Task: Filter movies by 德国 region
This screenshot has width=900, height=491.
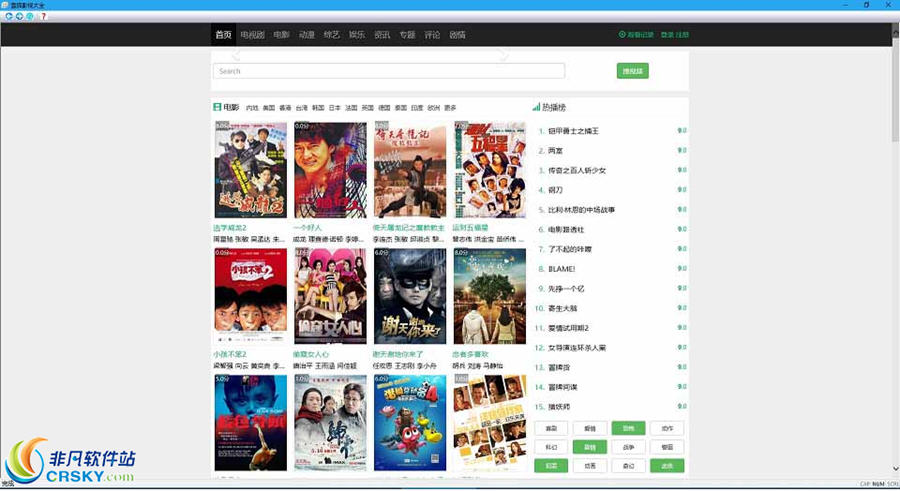Action: pyautogui.click(x=384, y=108)
